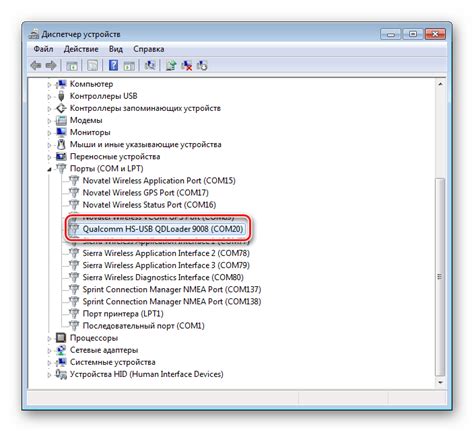Click the Back arrow toolbar icon

36,65
